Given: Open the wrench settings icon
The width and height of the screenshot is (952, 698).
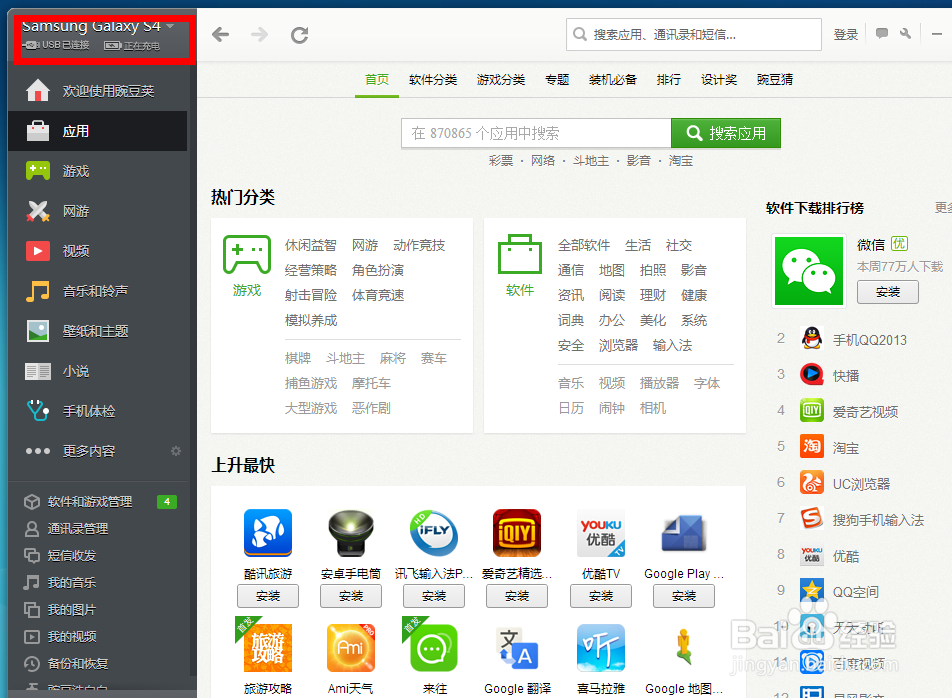Looking at the screenshot, I should click(905, 33).
